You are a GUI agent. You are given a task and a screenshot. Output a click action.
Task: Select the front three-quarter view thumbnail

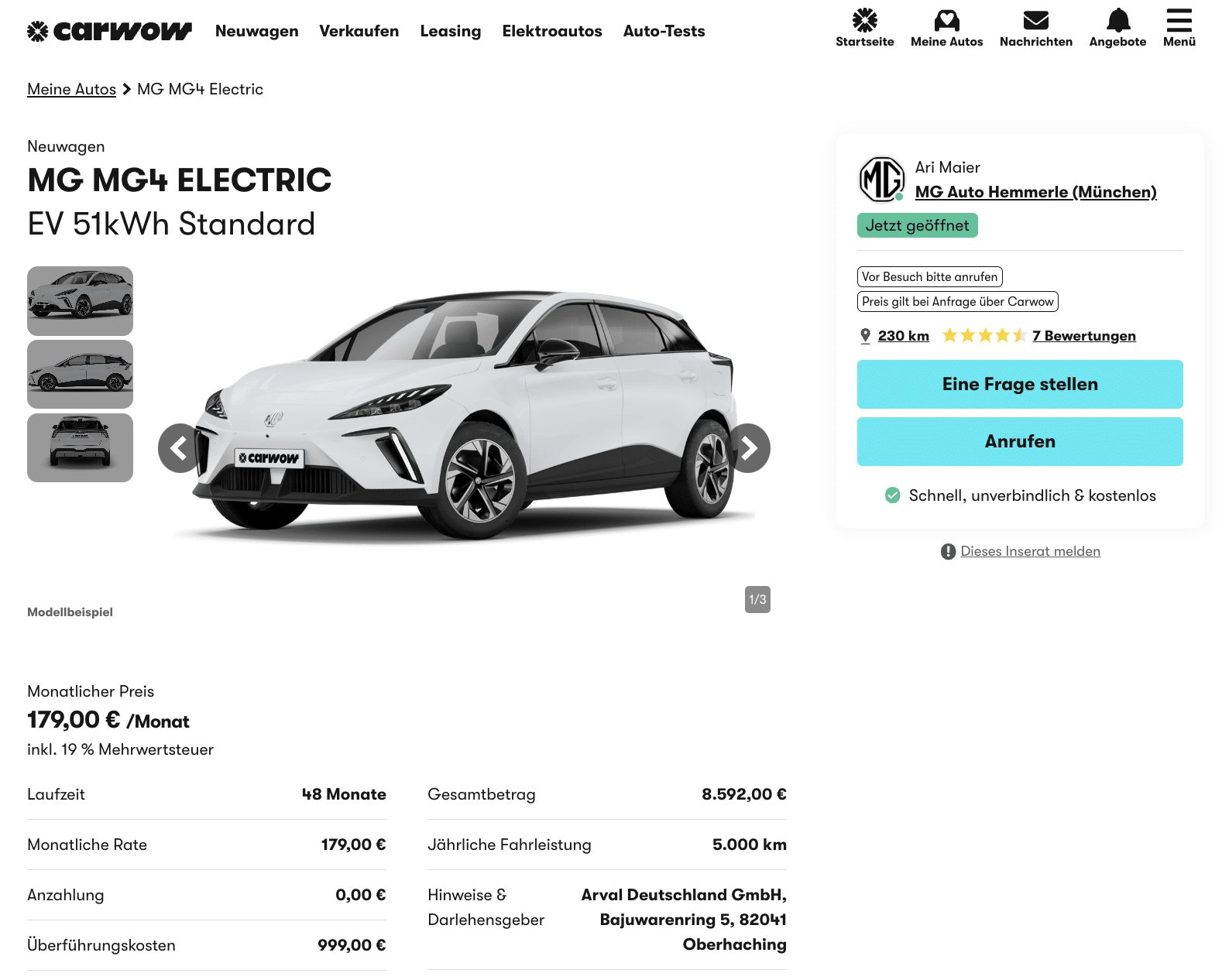[x=80, y=301]
